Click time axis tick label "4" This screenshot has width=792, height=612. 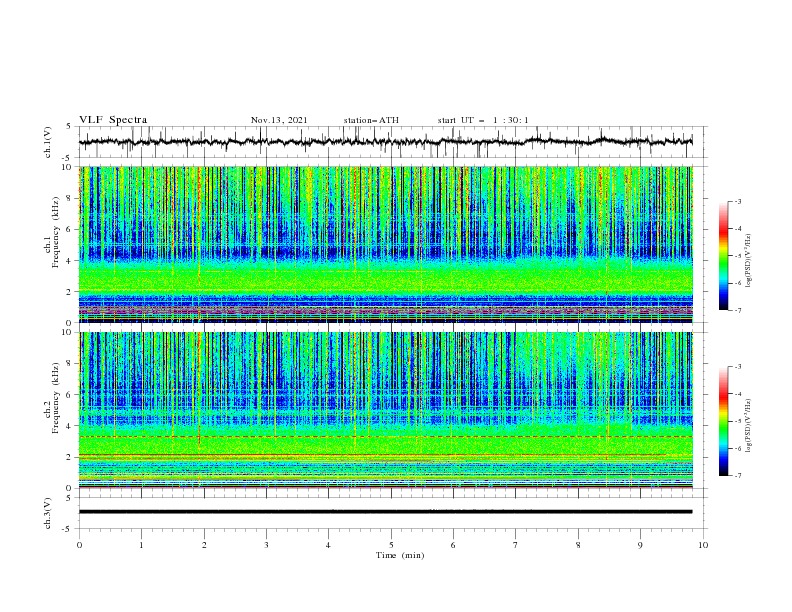328,545
